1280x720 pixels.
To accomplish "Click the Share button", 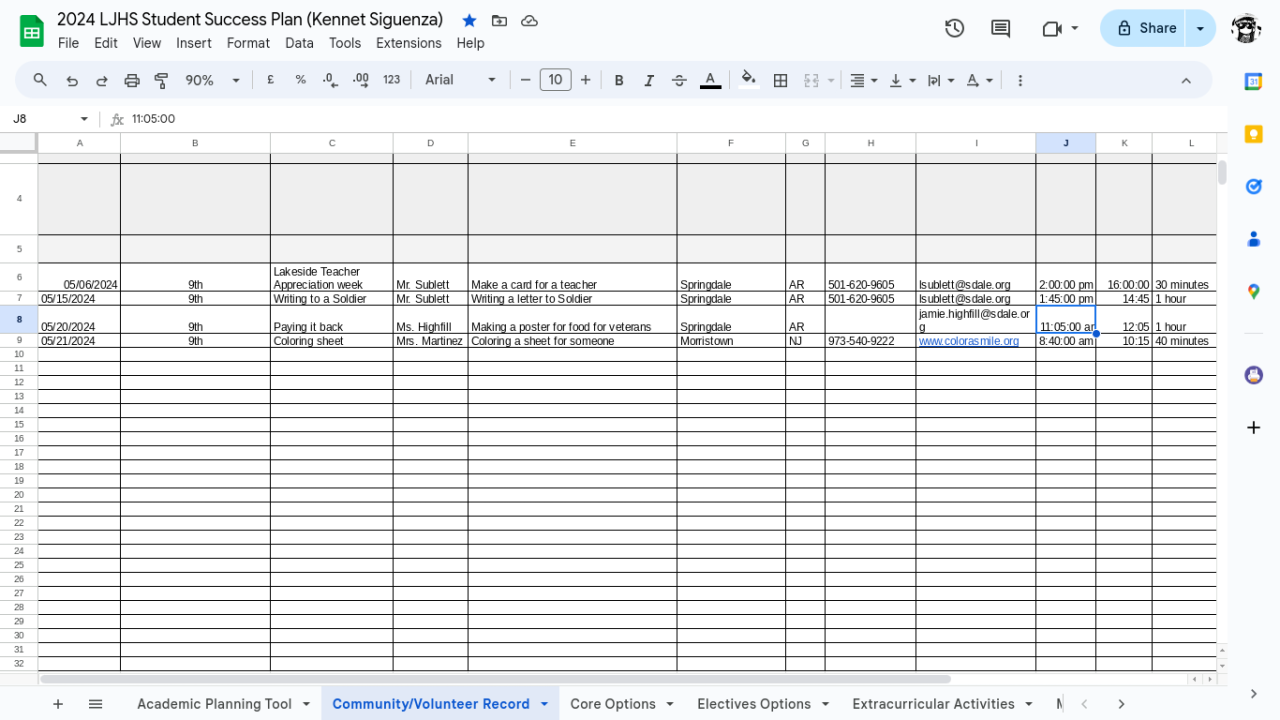I will coord(1146,28).
